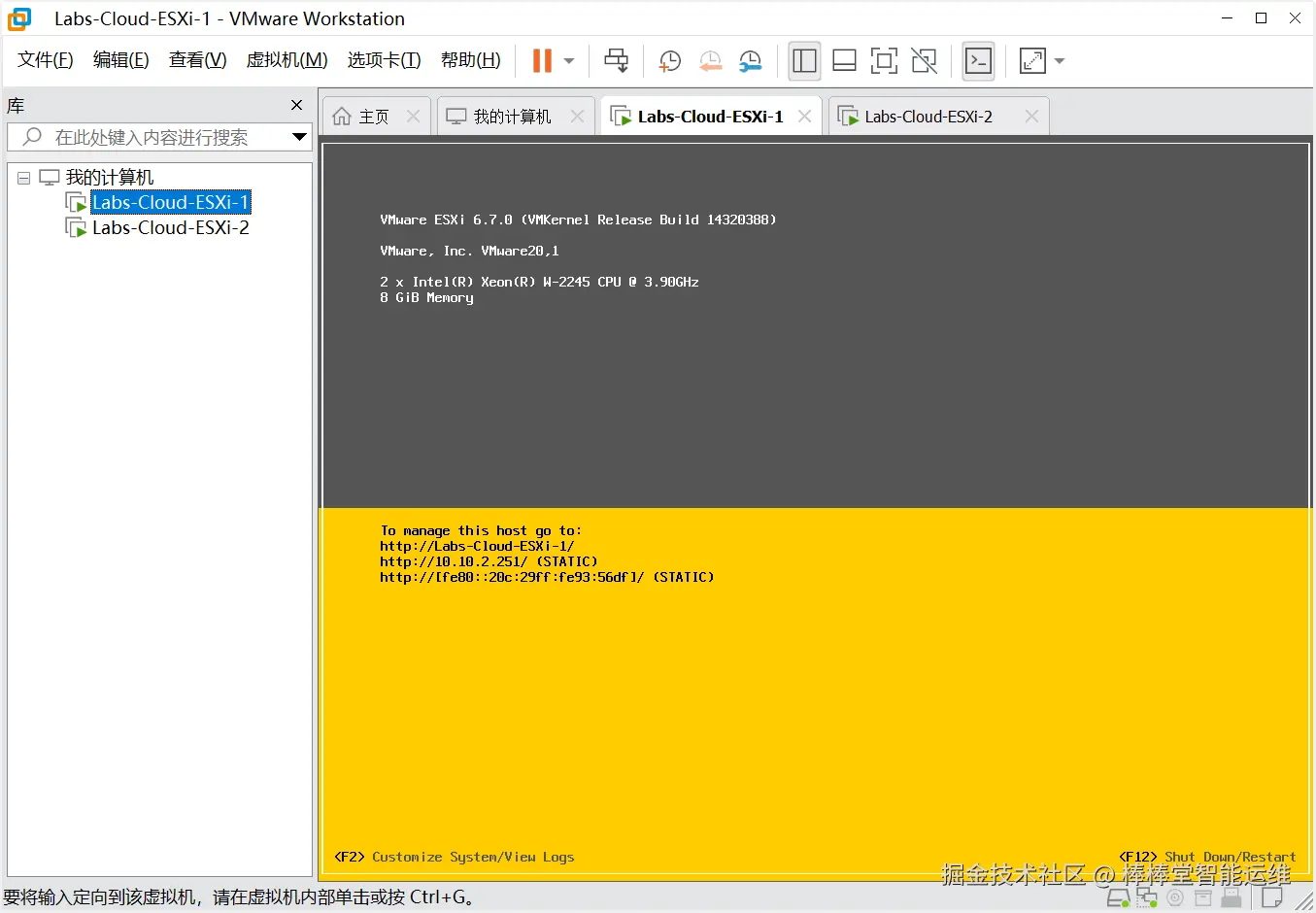Close the 我的计算机 tab
This screenshot has width=1316, height=913.
[x=577, y=117]
